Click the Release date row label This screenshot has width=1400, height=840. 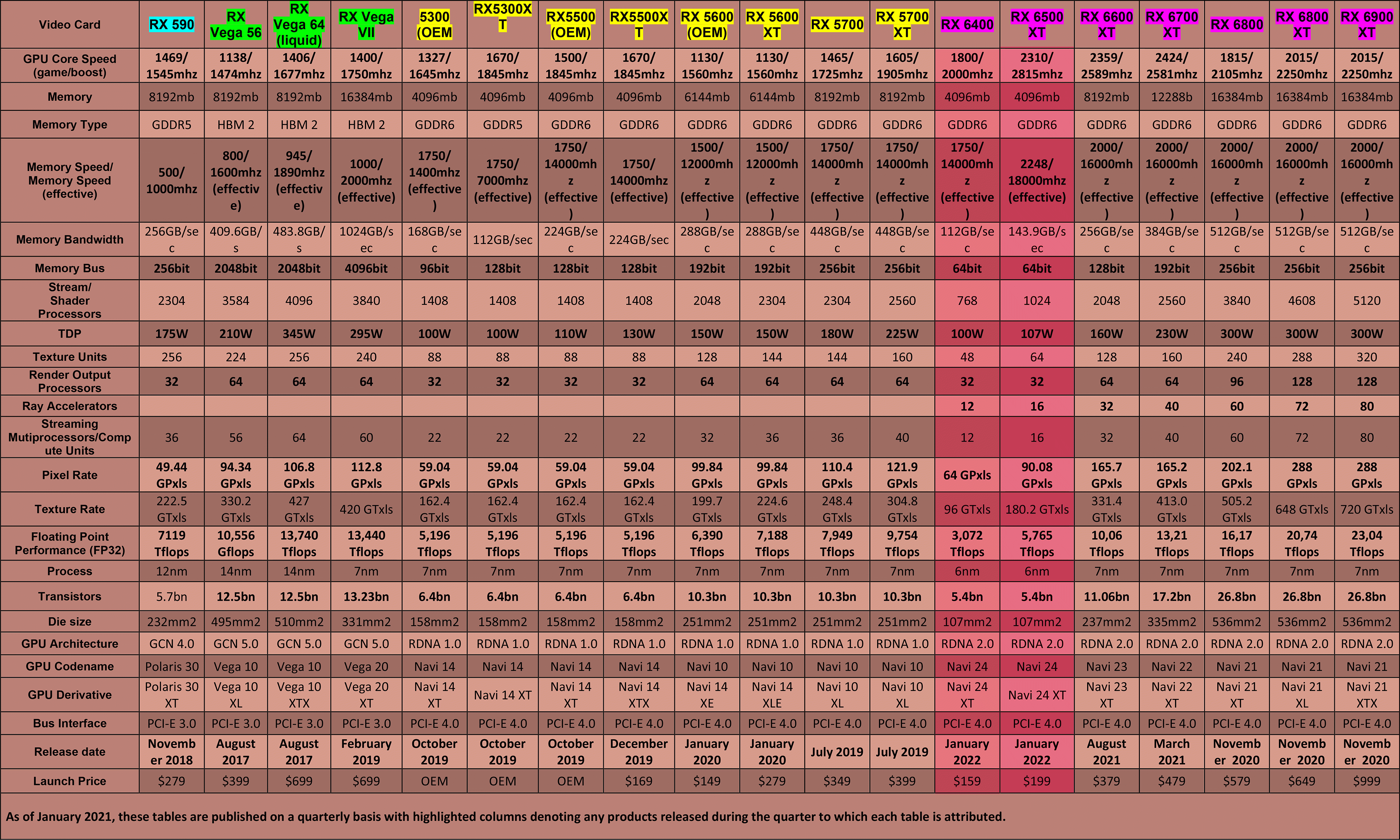click(x=70, y=752)
